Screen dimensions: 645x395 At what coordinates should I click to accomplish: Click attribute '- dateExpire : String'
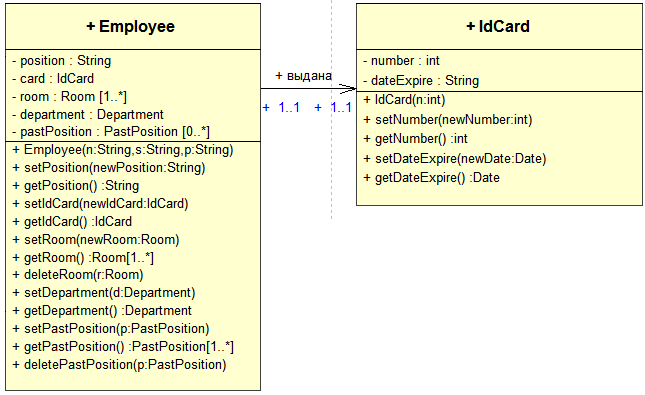coord(421,81)
